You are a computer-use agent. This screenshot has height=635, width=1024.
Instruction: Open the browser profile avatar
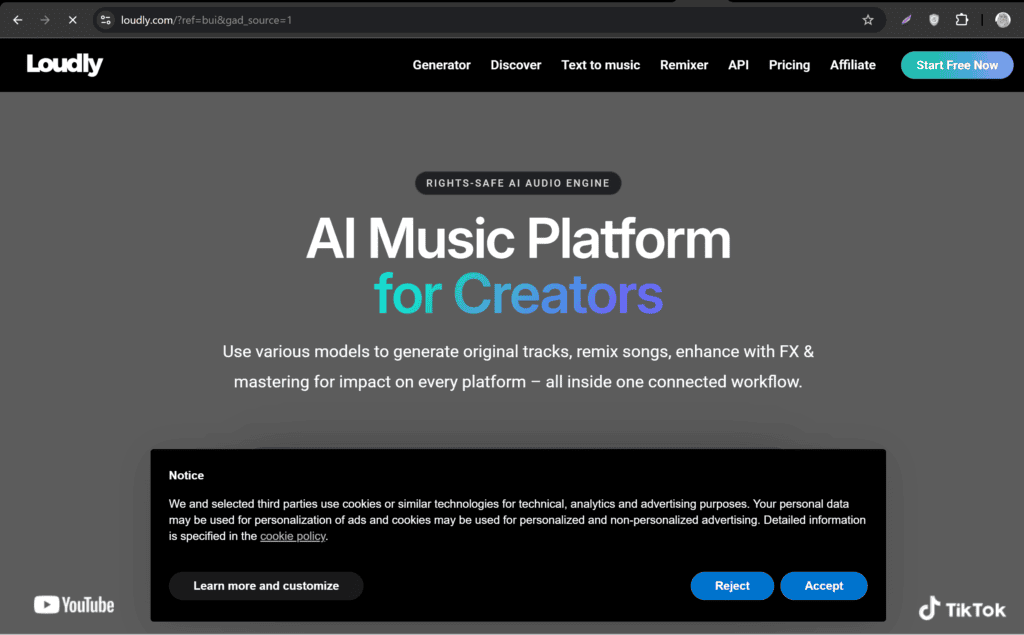pos(1003,20)
